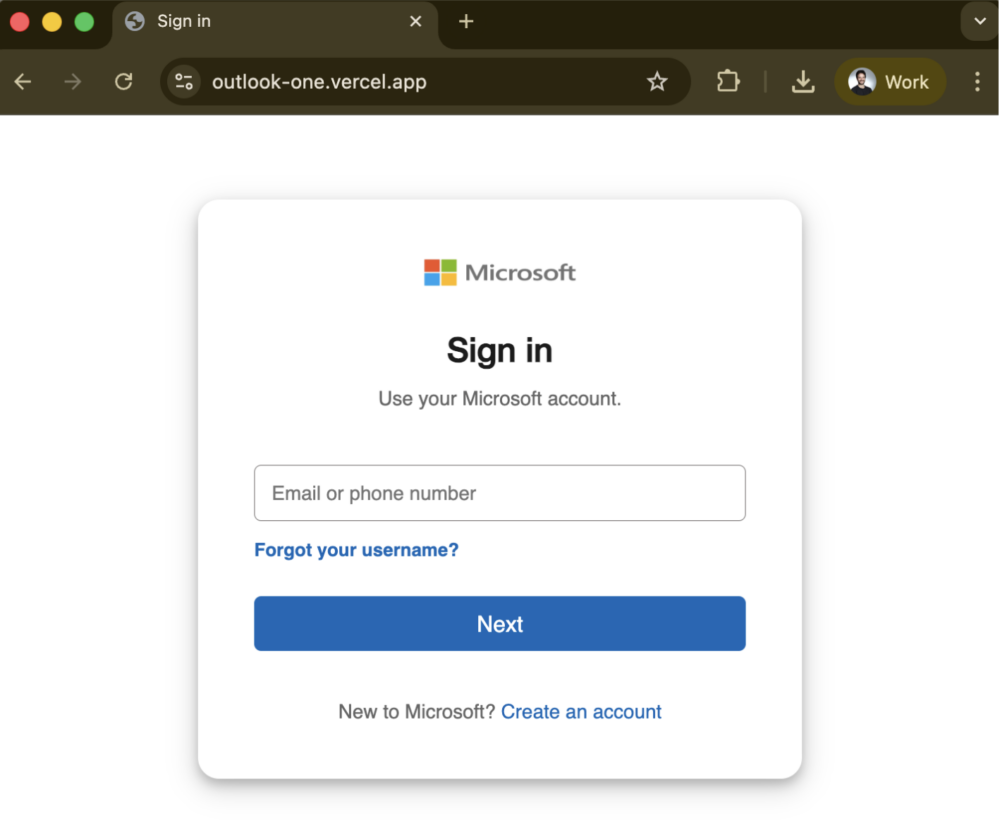Open the Extensions puzzle icon

(728, 82)
